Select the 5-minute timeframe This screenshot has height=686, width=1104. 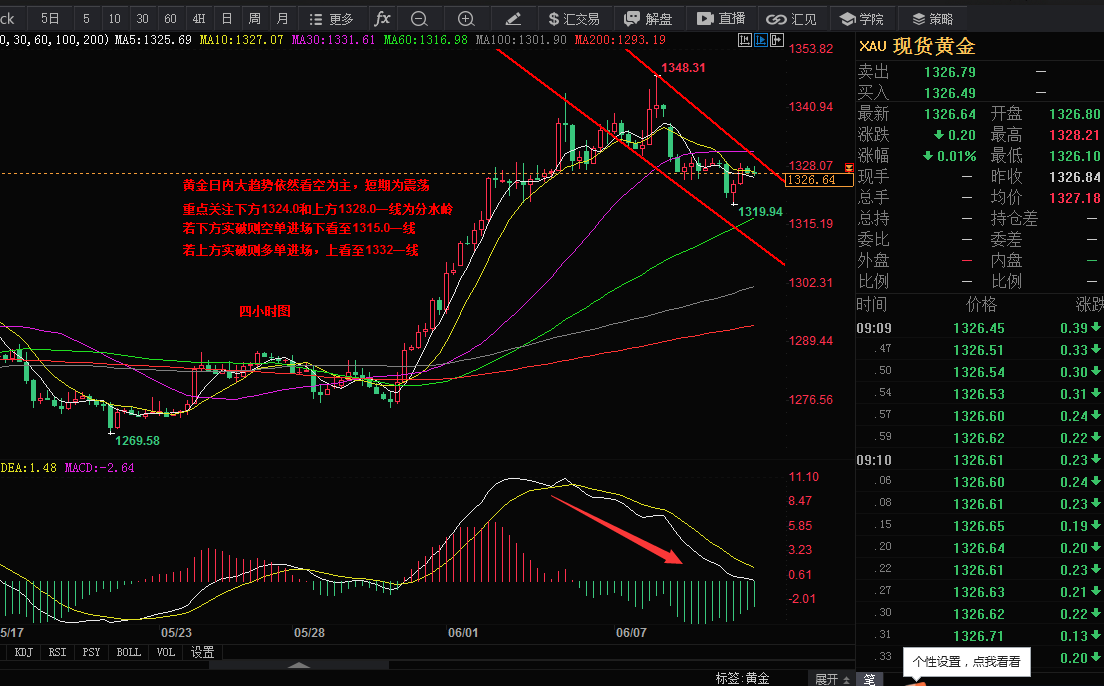point(87,19)
